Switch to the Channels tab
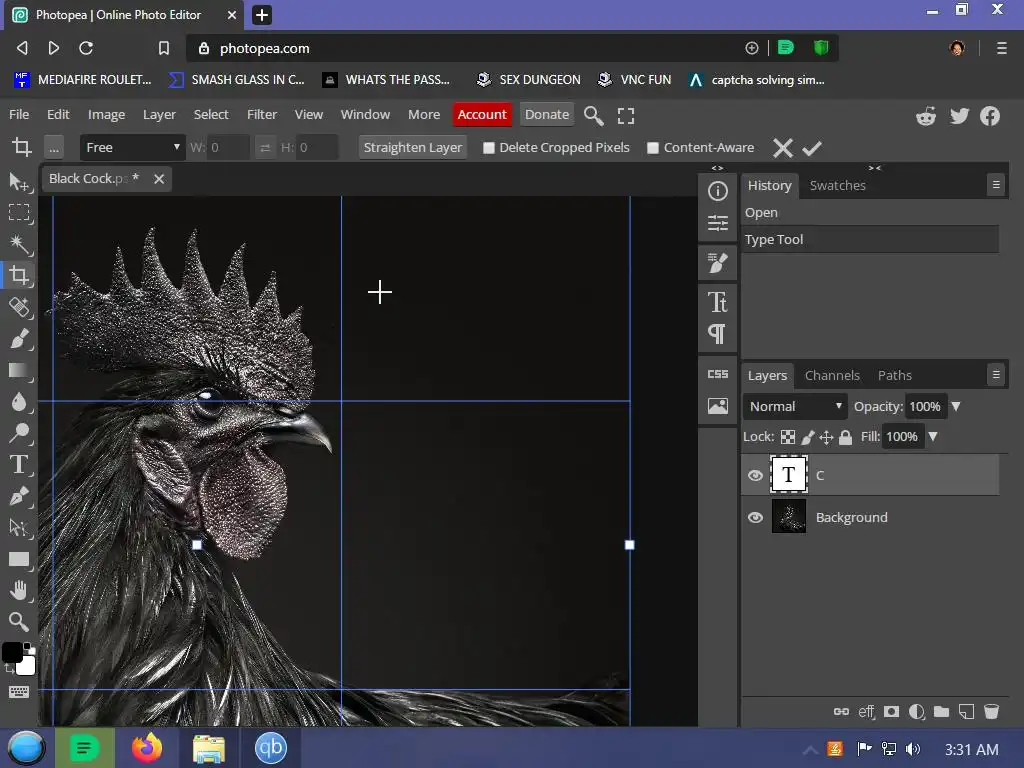This screenshot has width=1024, height=768. (x=832, y=375)
